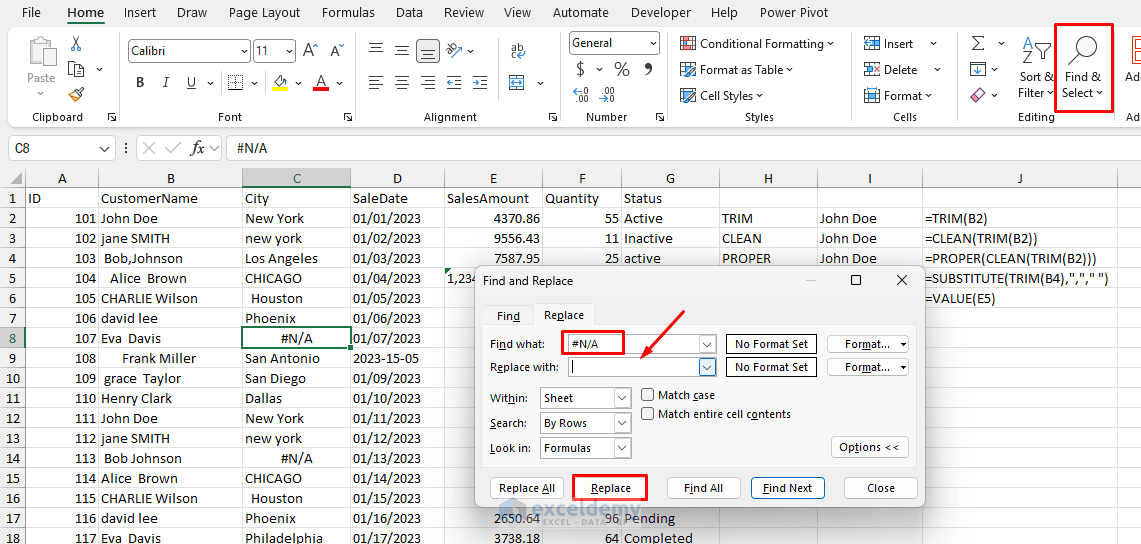Open the font name Calibri dropdown
The width and height of the screenshot is (1141, 544).
(x=244, y=51)
